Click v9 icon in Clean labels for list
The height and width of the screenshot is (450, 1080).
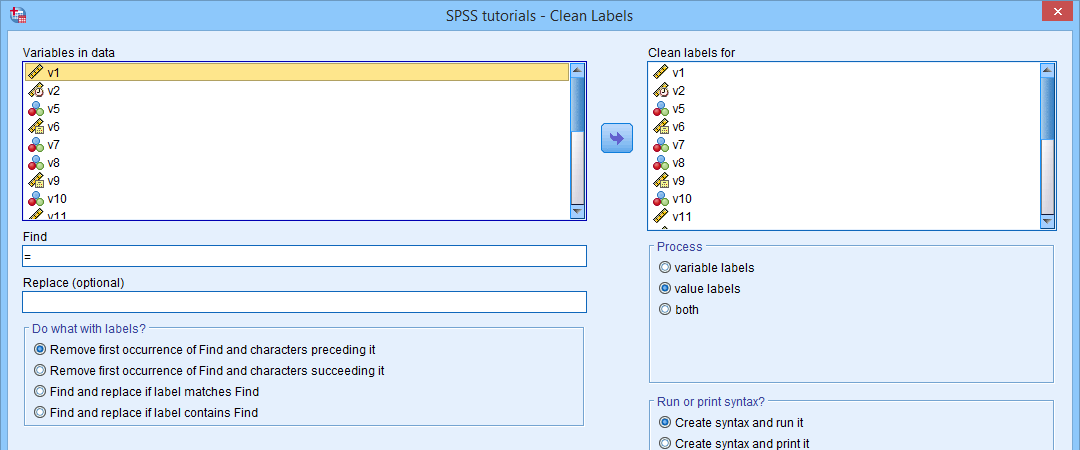click(x=661, y=181)
